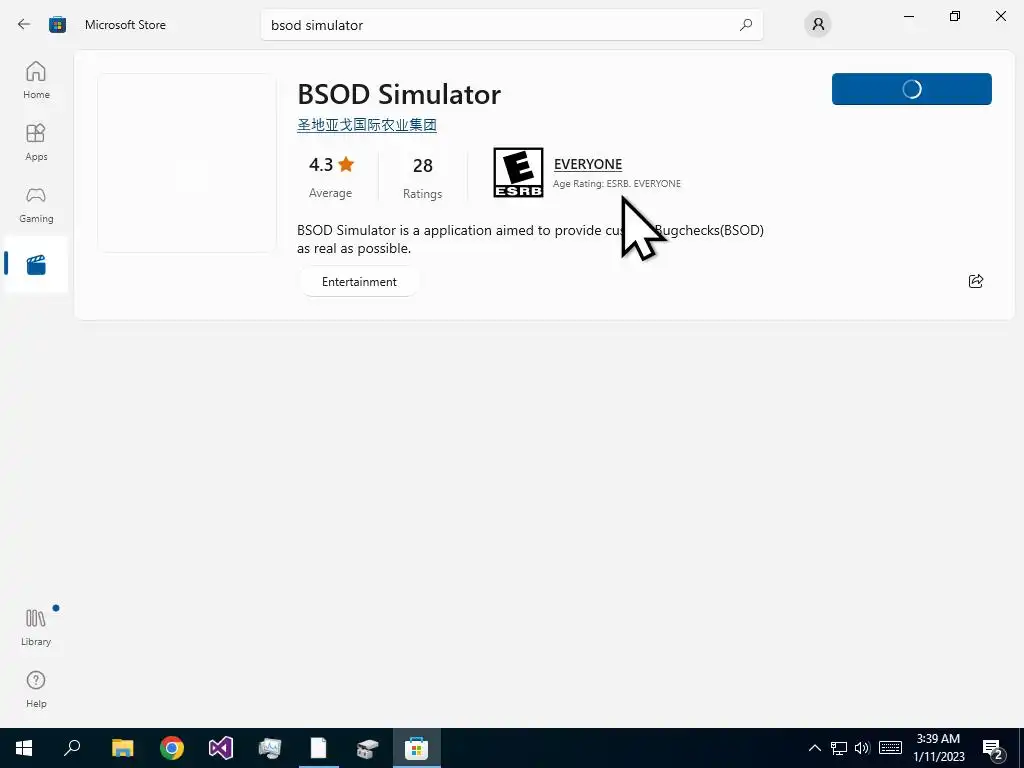Screen dimensions: 1024x768
Task: Click the 28 Ratings count
Action: coord(423,176)
